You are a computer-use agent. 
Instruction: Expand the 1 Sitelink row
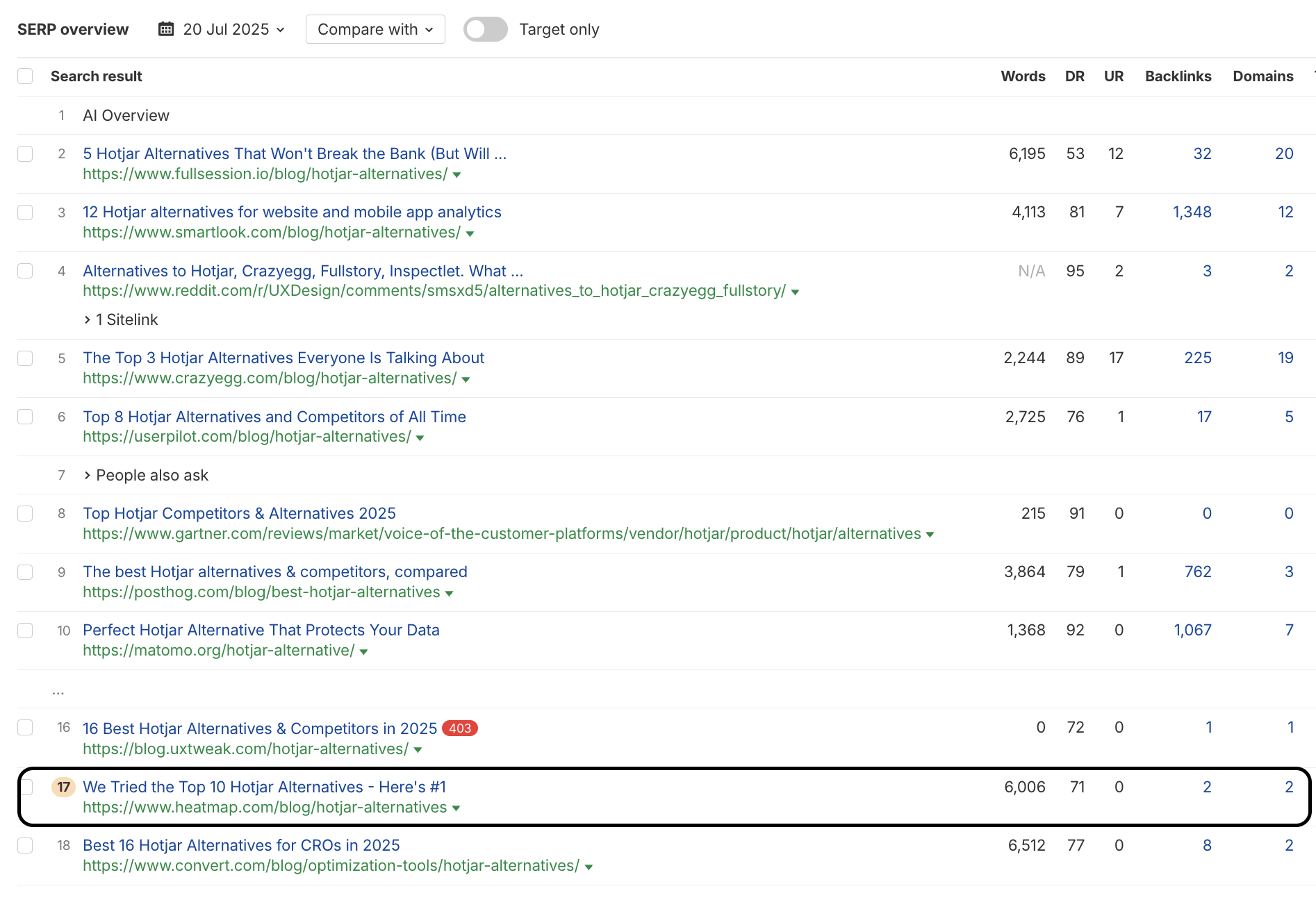(x=121, y=319)
